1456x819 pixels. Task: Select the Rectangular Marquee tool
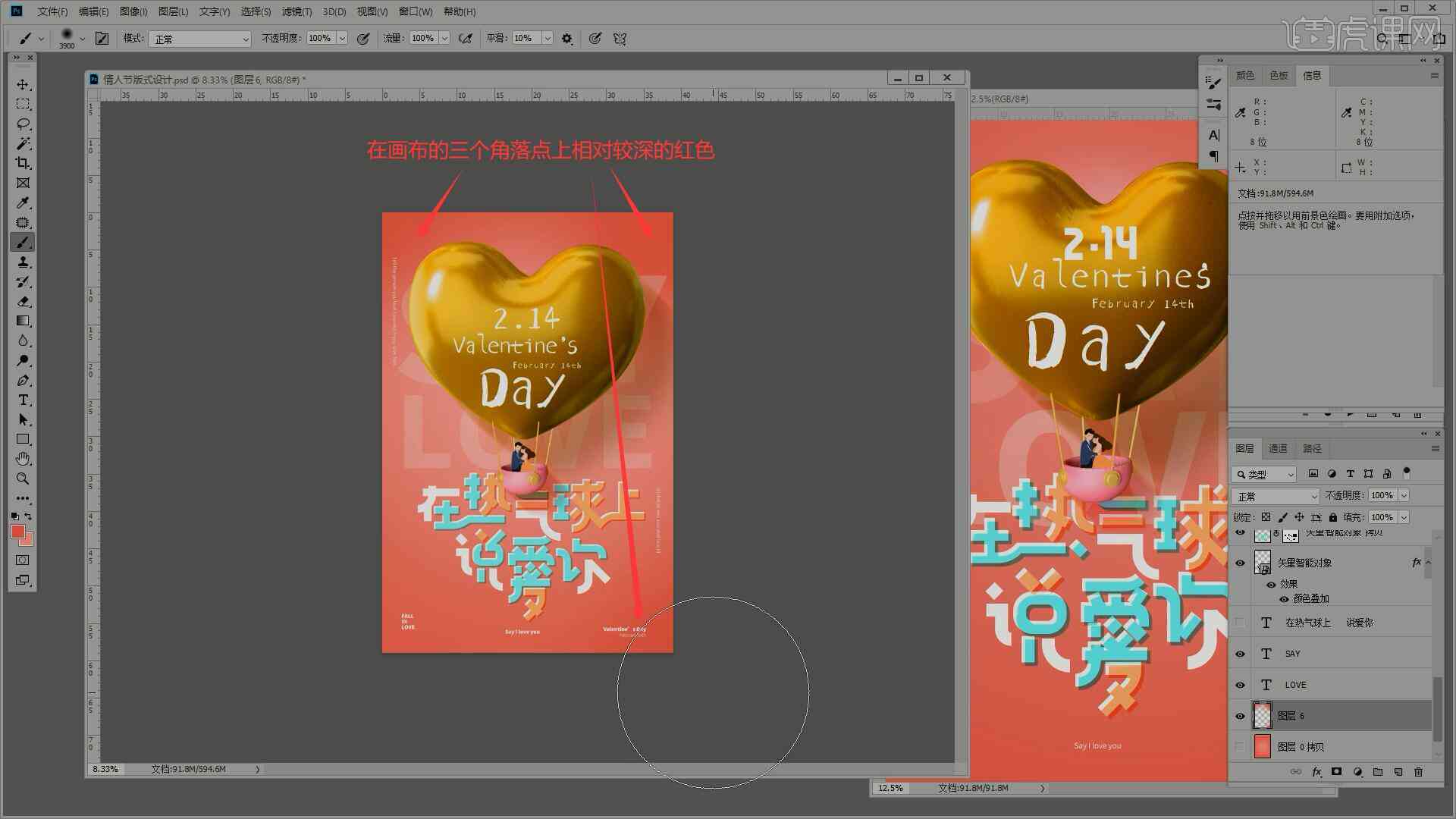click(x=23, y=104)
